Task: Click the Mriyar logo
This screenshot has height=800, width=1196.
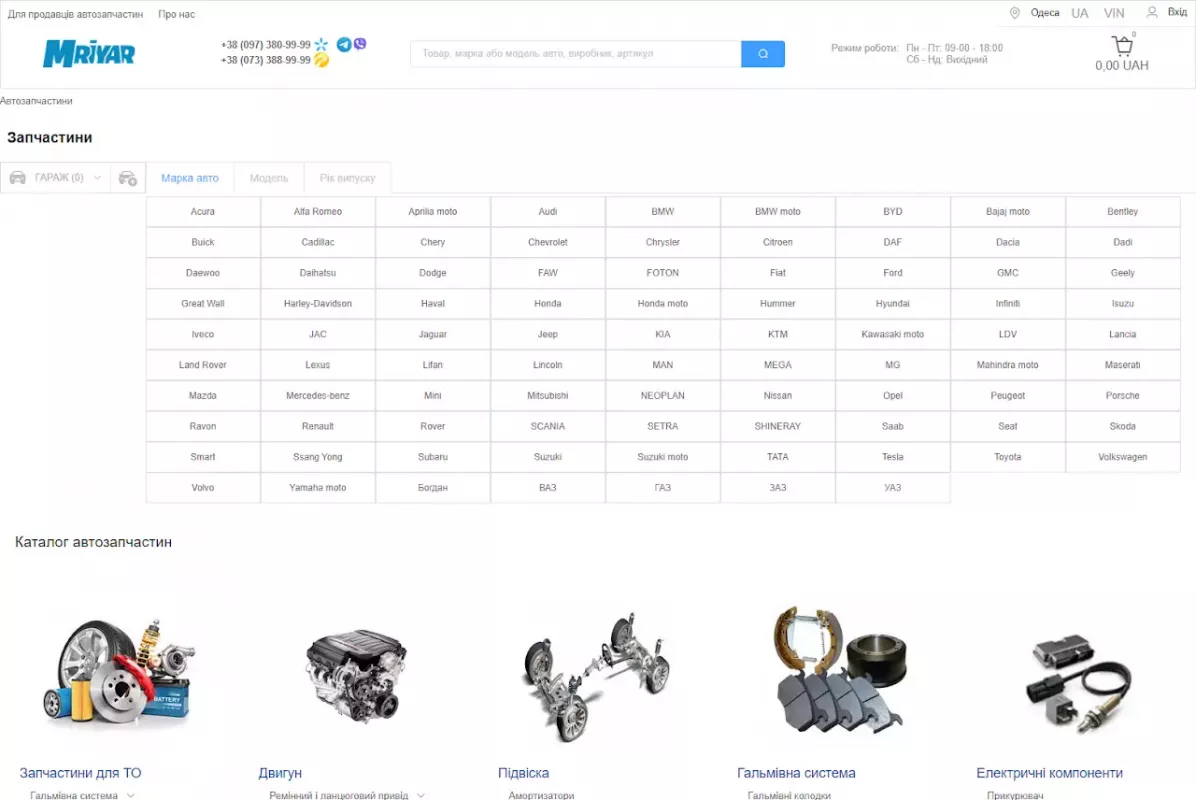Action: coord(89,54)
